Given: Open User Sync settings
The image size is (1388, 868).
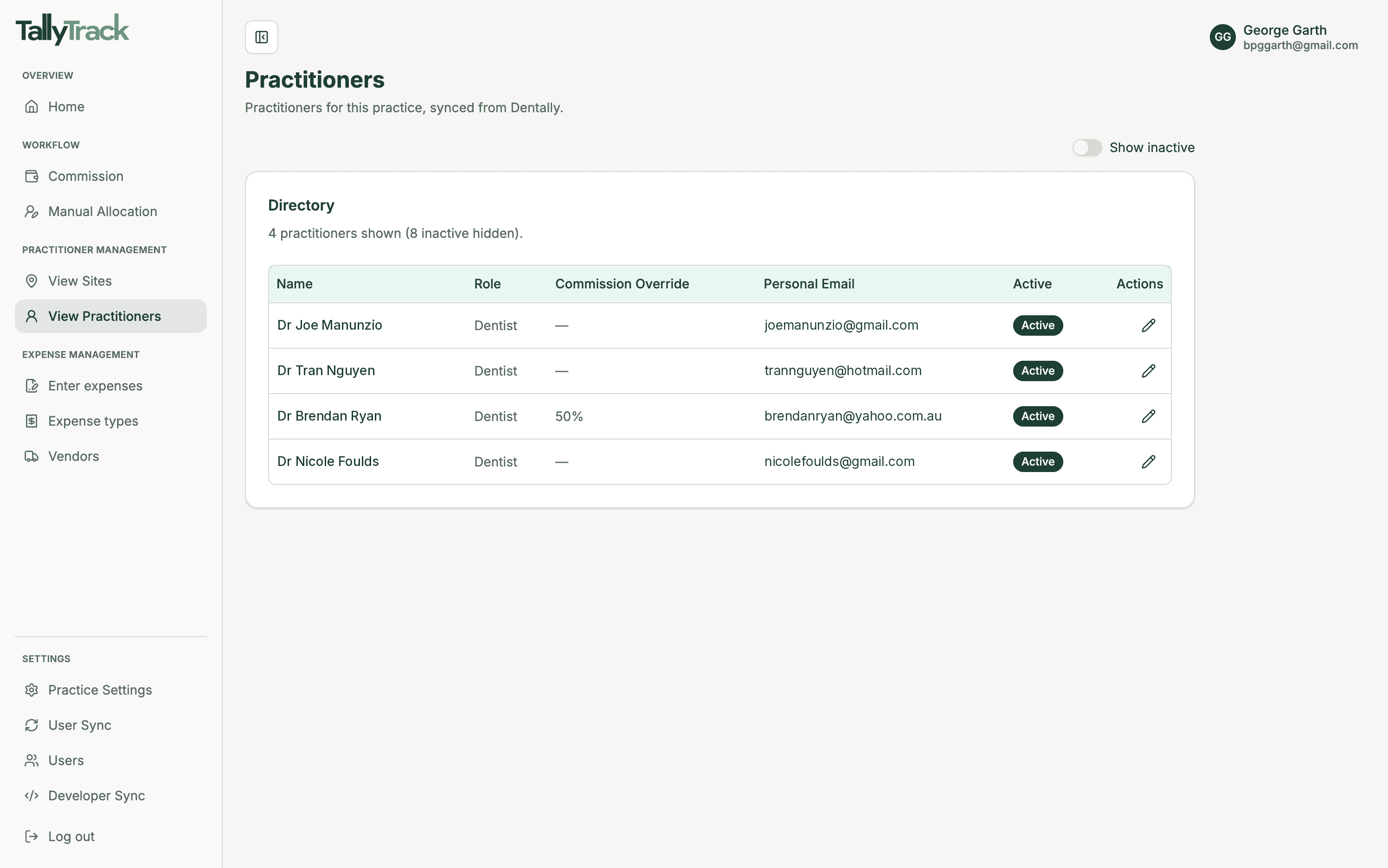Looking at the screenshot, I should pyautogui.click(x=111, y=726).
